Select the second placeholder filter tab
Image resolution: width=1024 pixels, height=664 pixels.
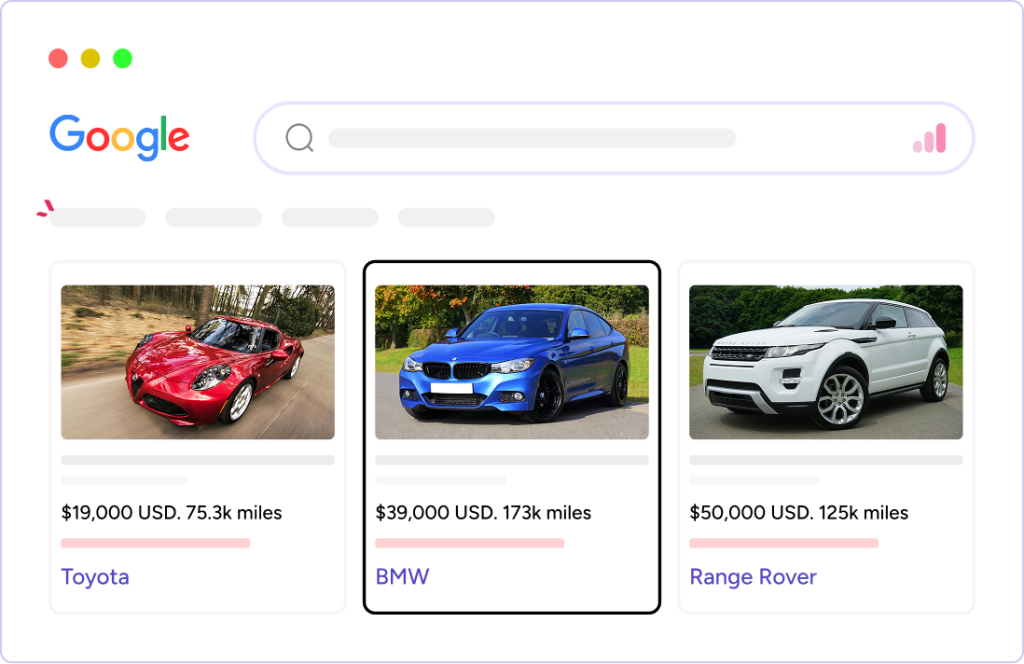(213, 217)
